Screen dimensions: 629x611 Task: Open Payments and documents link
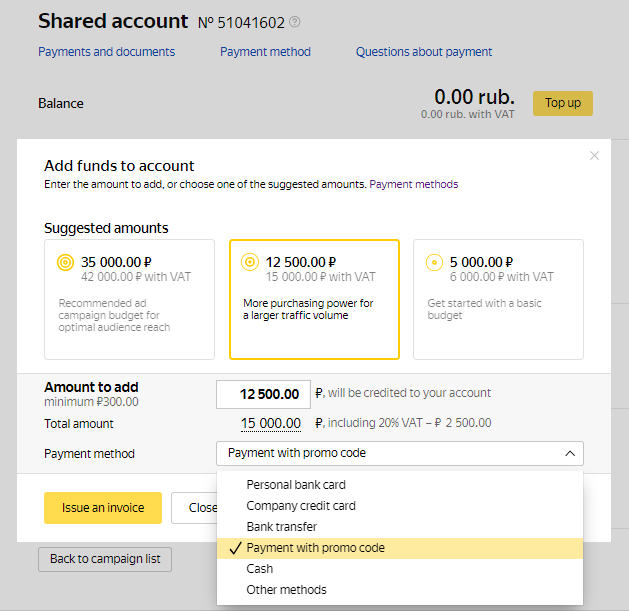pos(106,52)
